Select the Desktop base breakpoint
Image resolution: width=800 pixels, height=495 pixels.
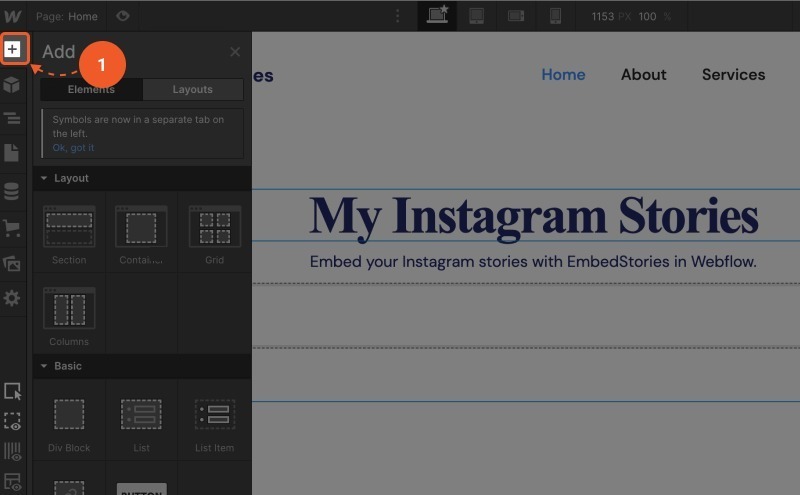pos(437,16)
